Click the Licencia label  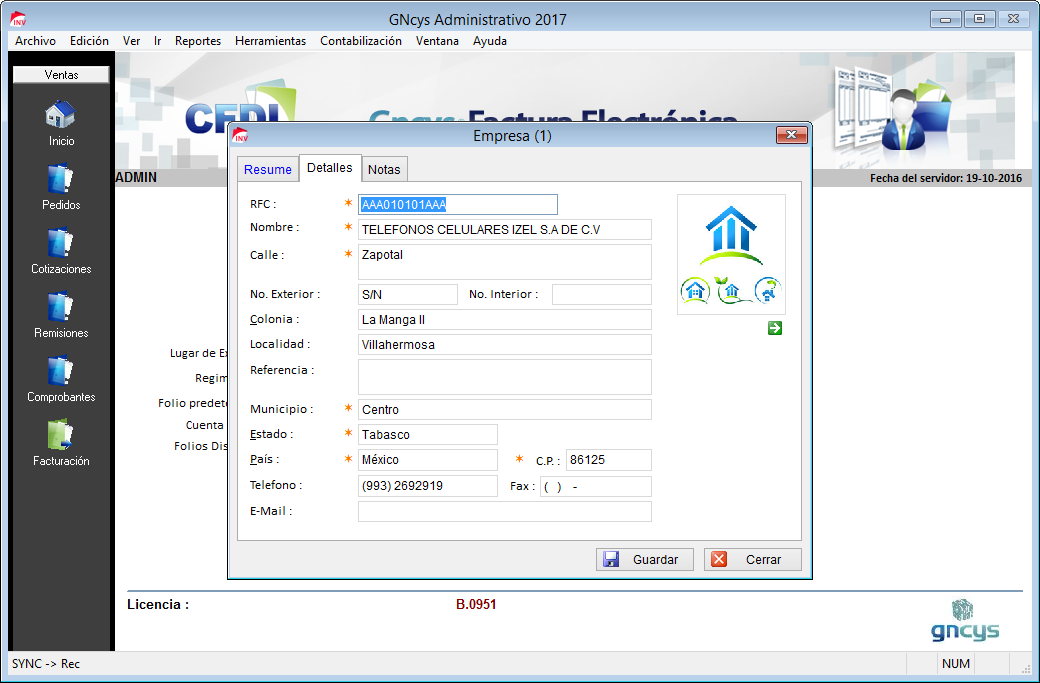pyautogui.click(x=158, y=605)
